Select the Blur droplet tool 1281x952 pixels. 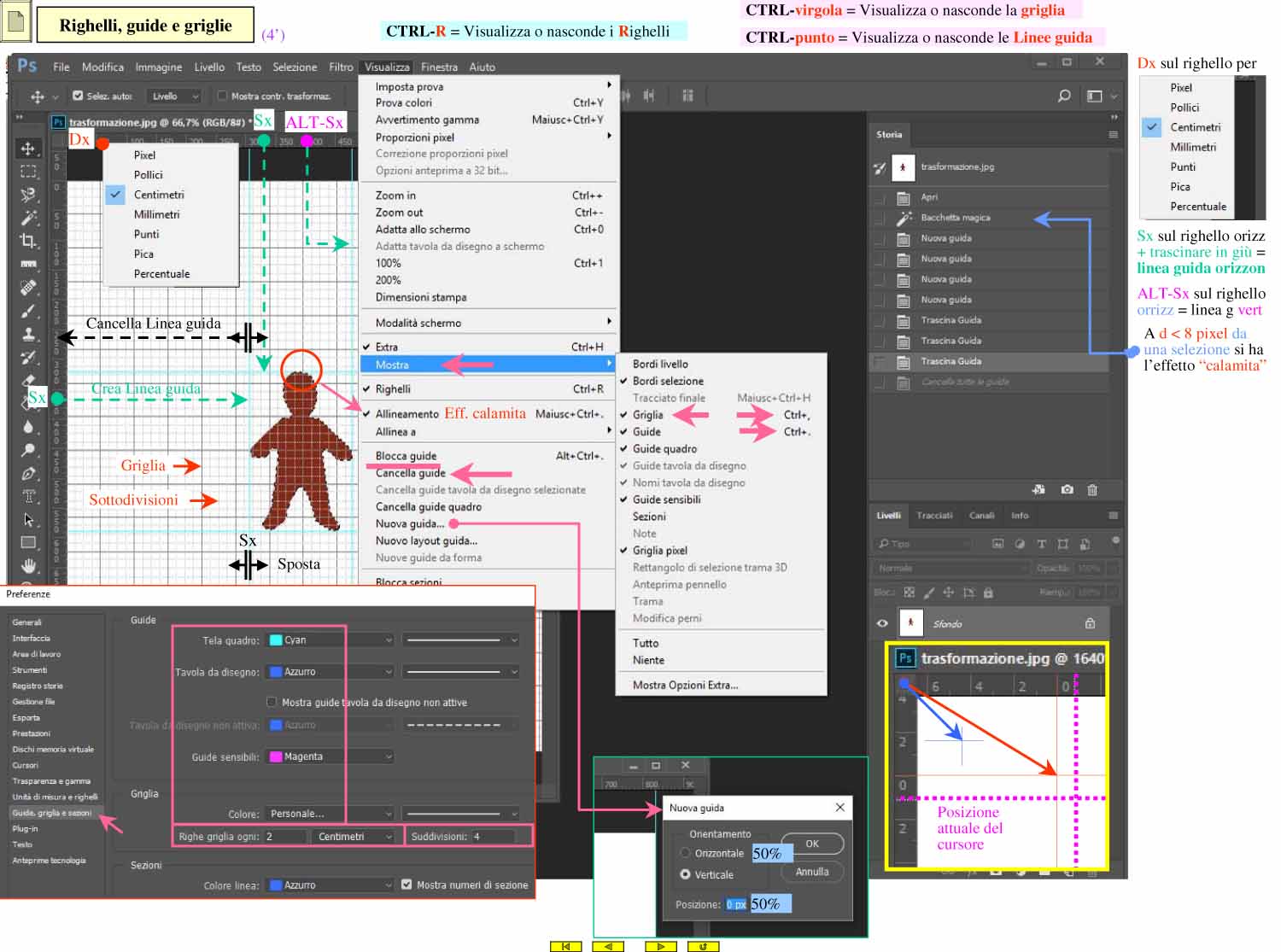coord(28,426)
